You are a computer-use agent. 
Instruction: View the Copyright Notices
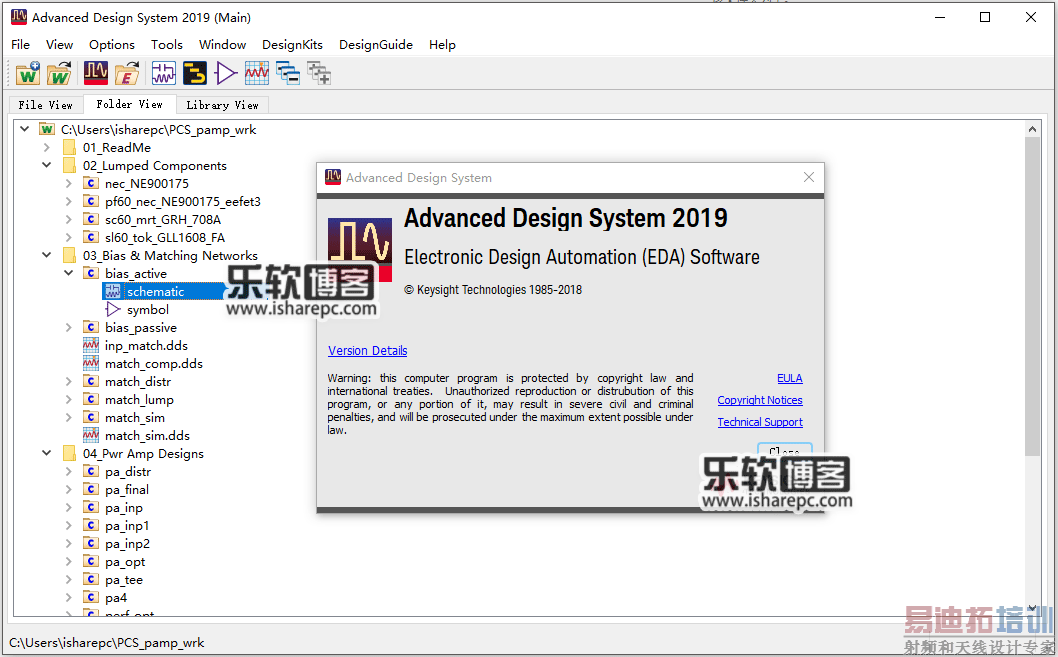tap(759, 399)
